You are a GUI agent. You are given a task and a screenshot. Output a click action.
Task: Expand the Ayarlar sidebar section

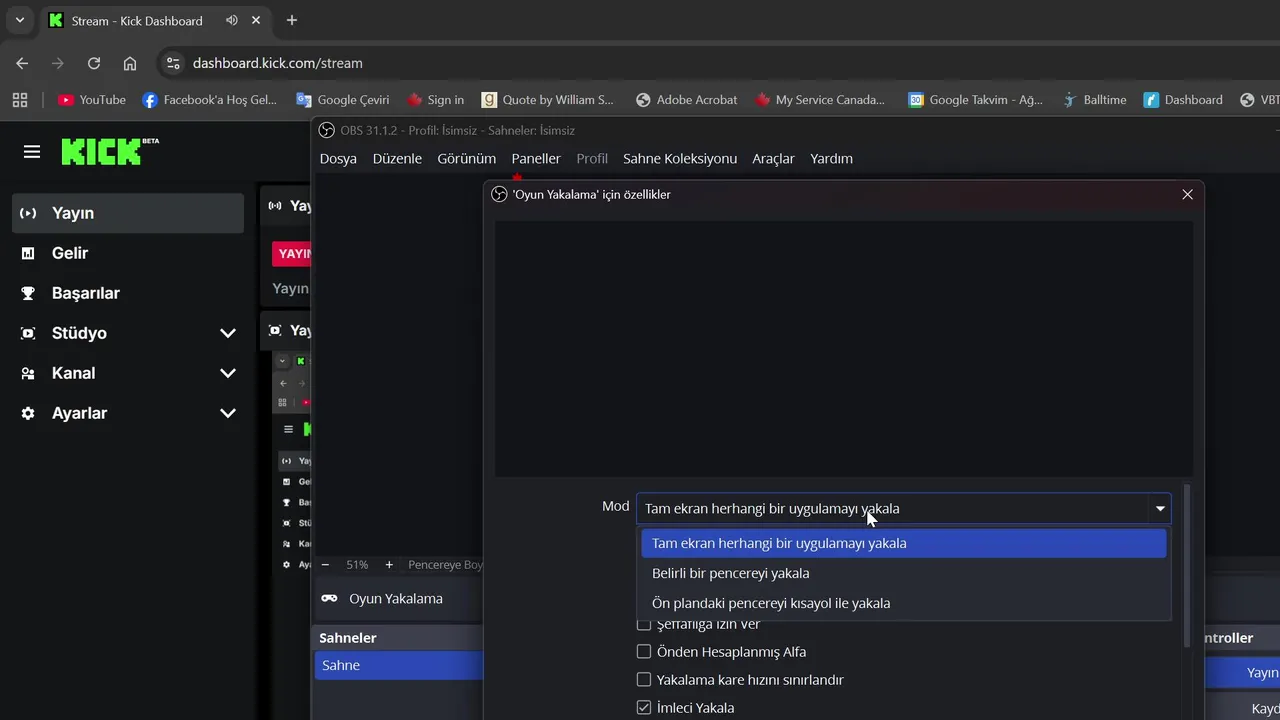pyautogui.click(x=228, y=413)
